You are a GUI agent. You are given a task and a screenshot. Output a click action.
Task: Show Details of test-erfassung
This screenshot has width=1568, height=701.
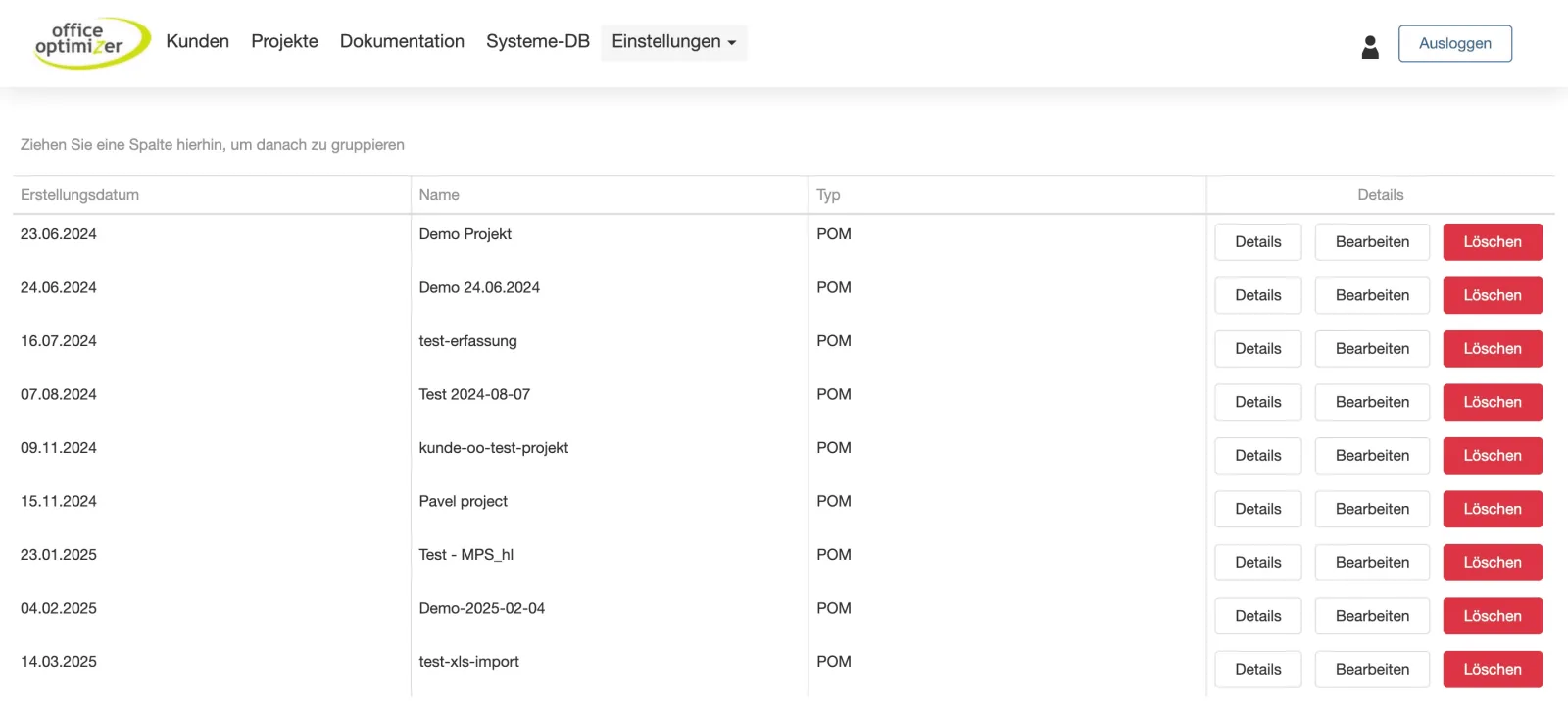click(x=1257, y=349)
